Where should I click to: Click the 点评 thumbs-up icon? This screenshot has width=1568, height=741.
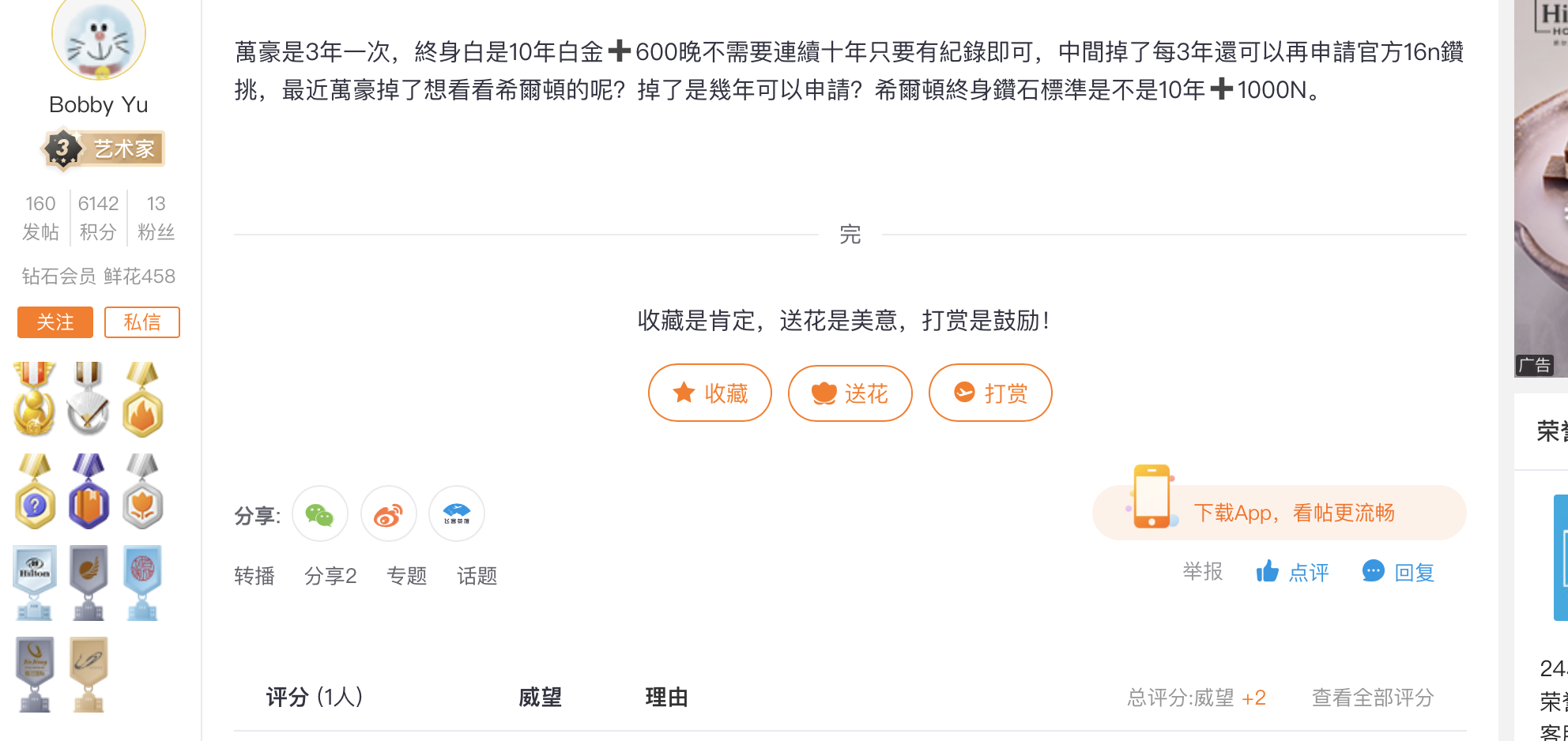coord(1268,571)
